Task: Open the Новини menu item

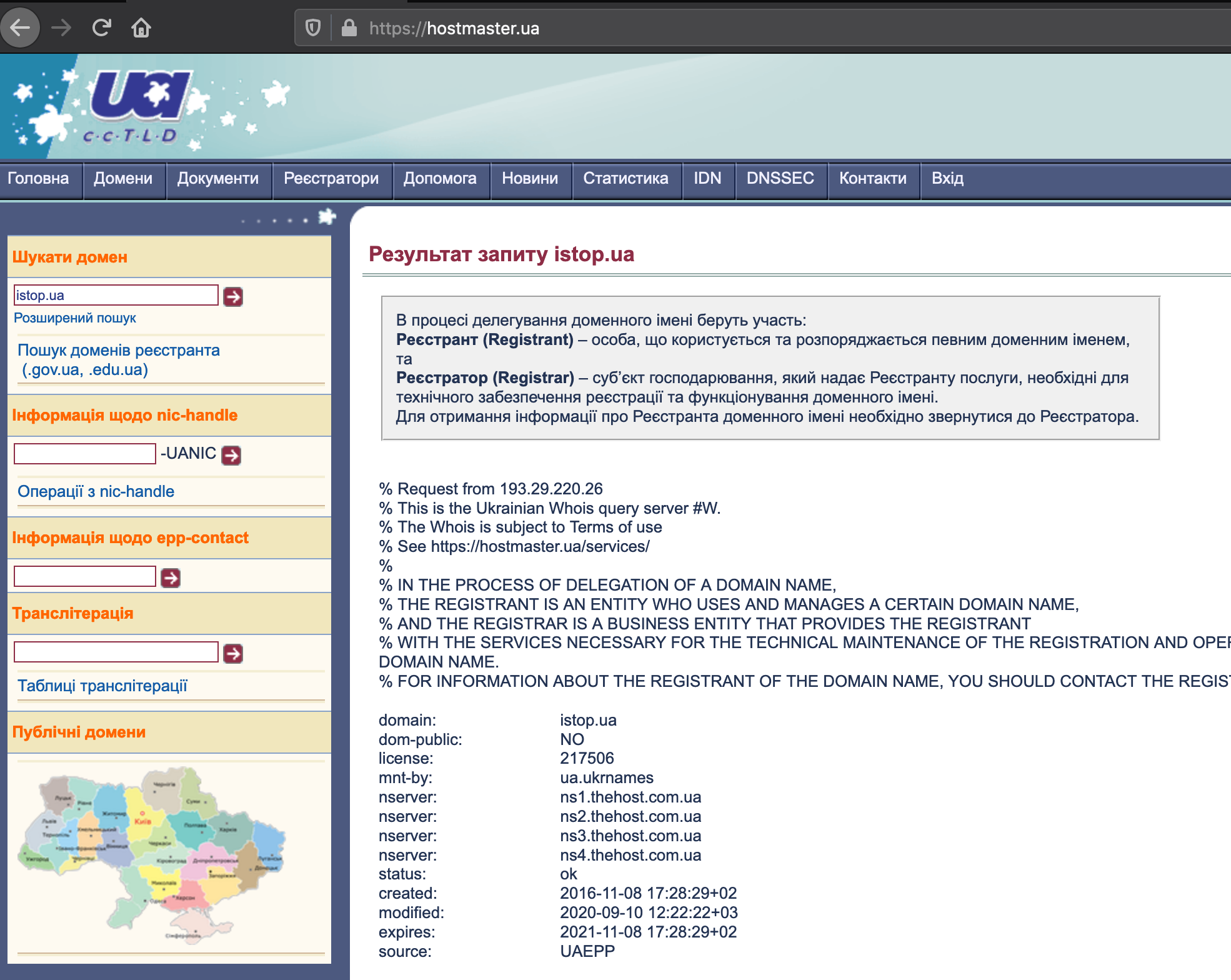Action: 530,179
